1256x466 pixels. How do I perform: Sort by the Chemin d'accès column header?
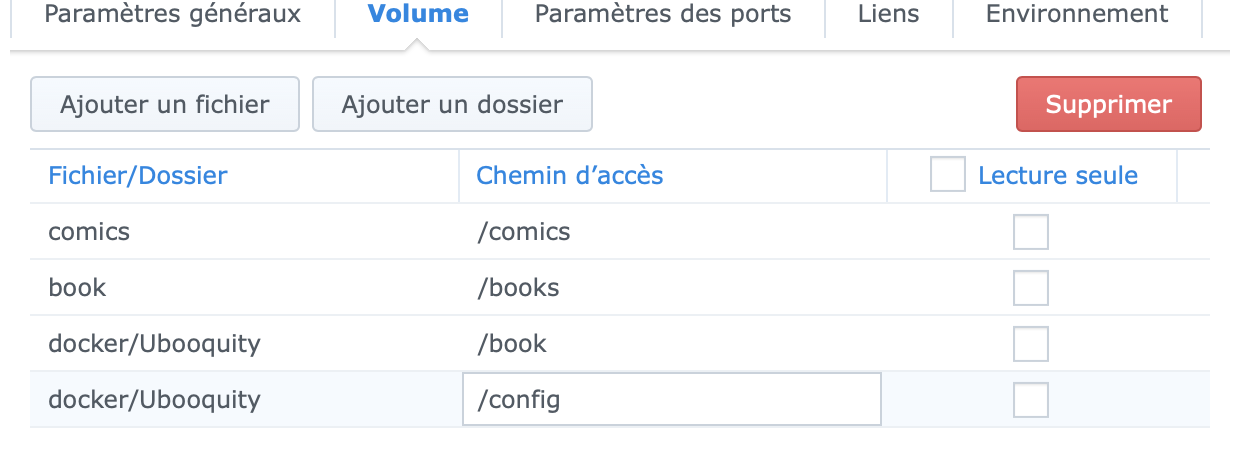tap(570, 176)
